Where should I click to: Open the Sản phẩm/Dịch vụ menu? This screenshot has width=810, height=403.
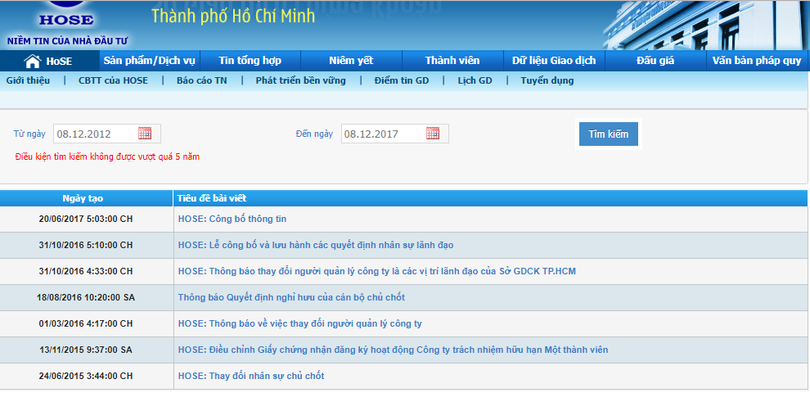coord(149,60)
